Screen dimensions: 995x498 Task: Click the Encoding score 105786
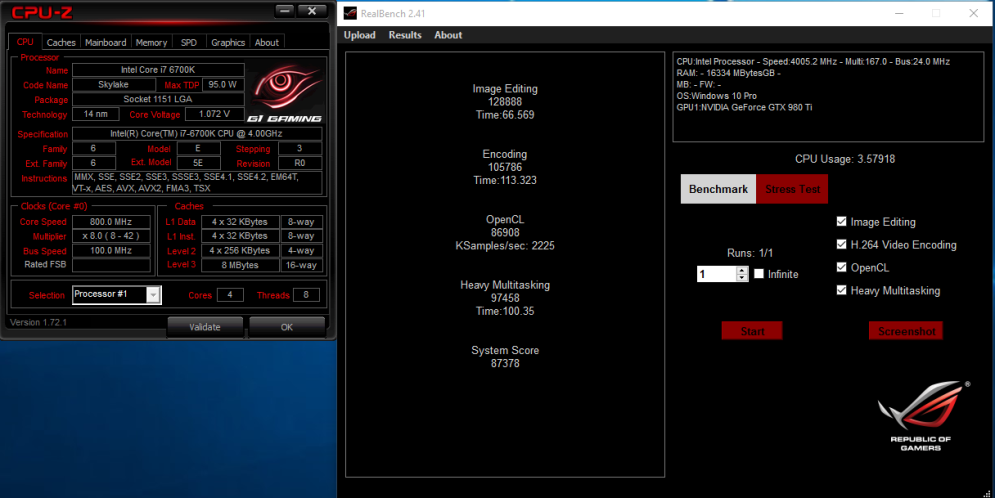pos(505,167)
